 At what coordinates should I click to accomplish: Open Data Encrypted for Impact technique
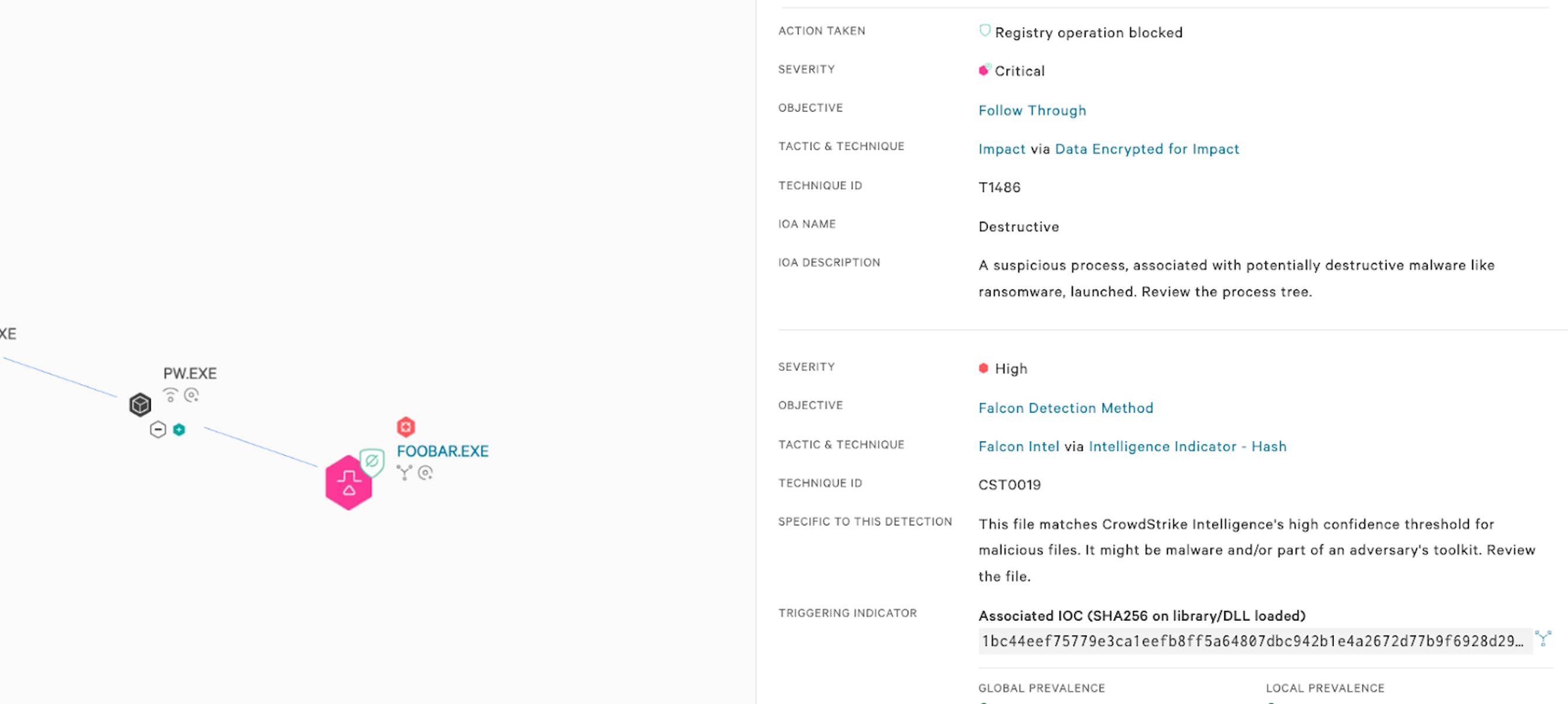pyautogui.click(x=1147, y=149)
